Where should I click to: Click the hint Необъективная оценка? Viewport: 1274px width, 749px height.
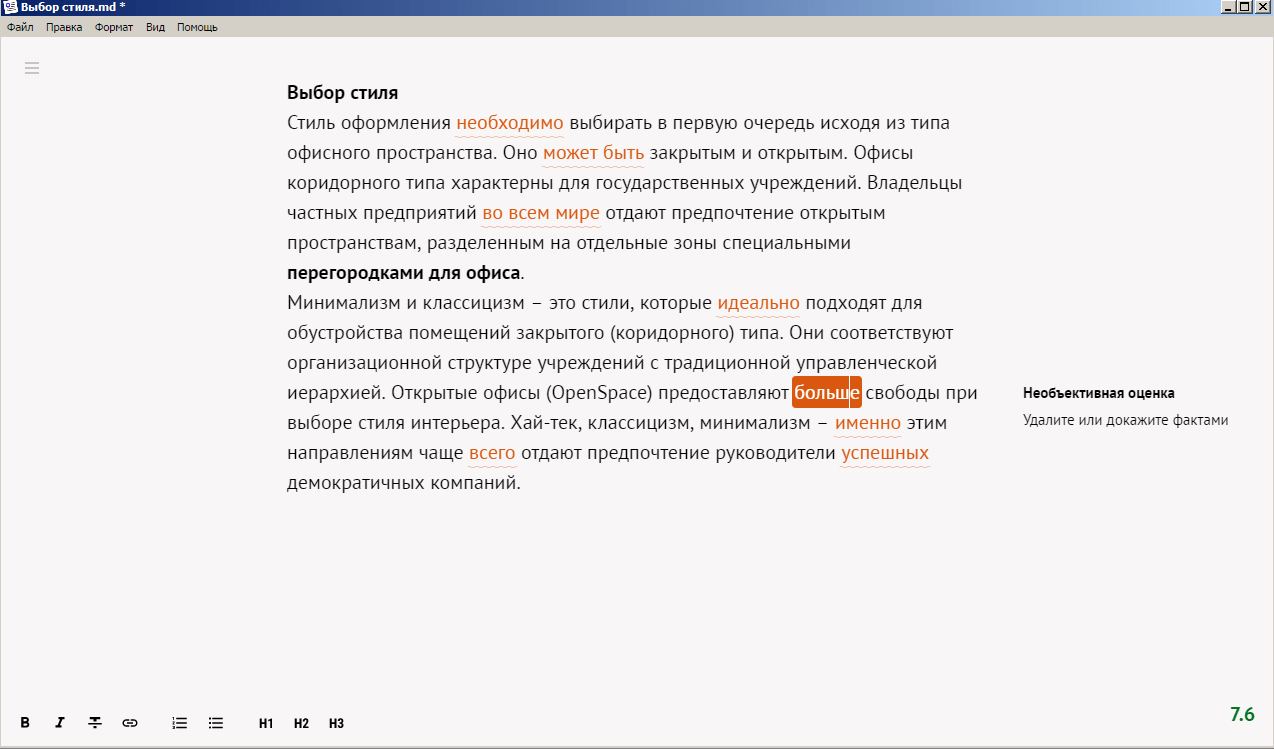click(x=1097, y=393)
